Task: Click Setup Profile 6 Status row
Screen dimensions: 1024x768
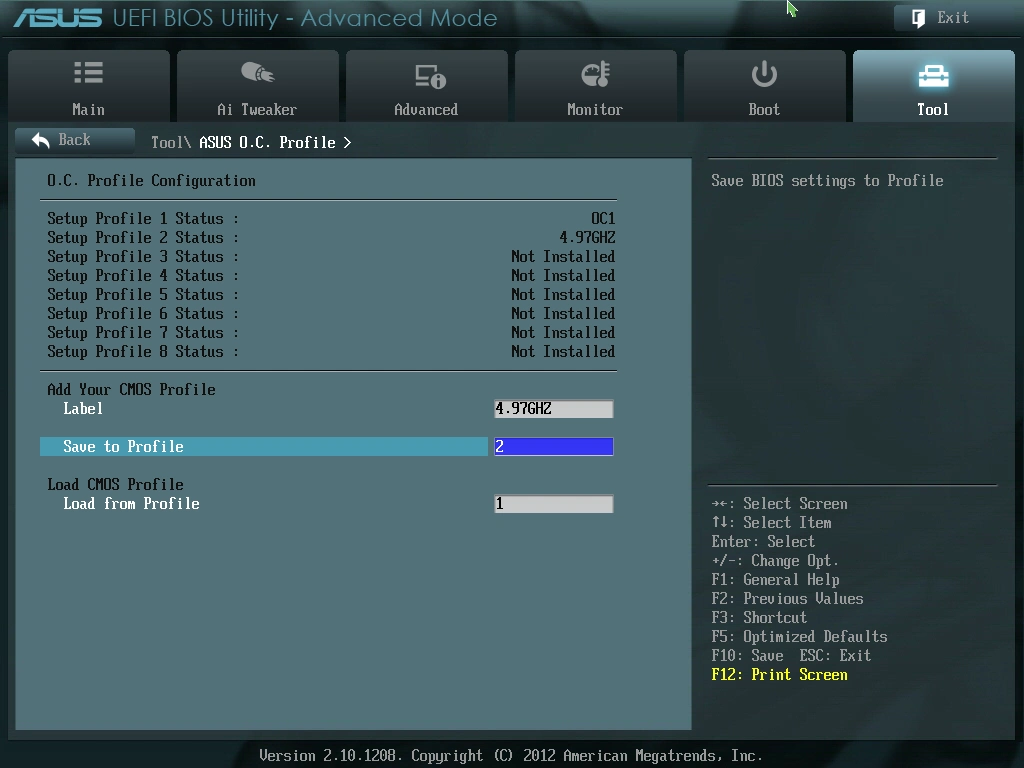Action: pos(331,313)
